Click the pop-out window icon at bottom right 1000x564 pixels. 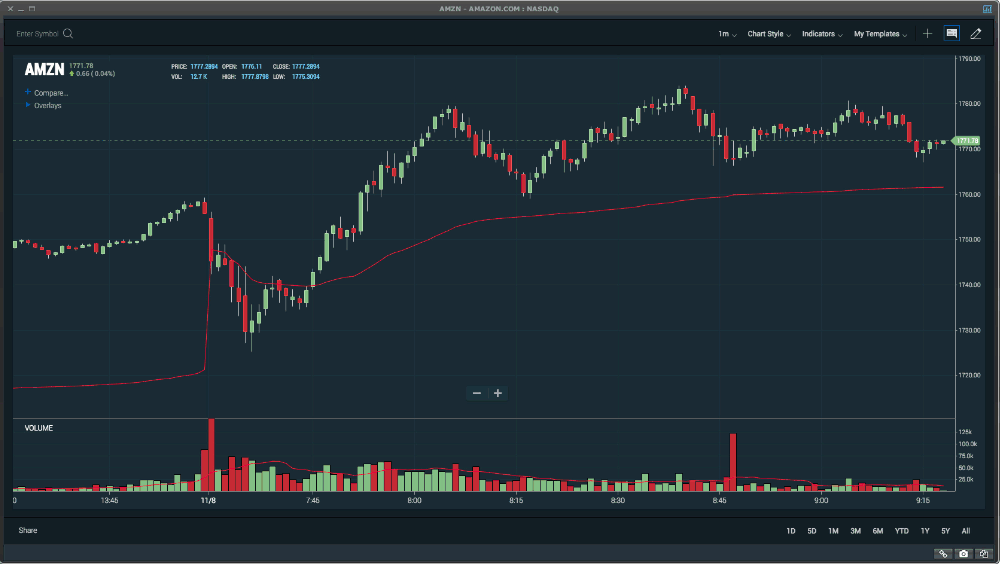point(983,553)
